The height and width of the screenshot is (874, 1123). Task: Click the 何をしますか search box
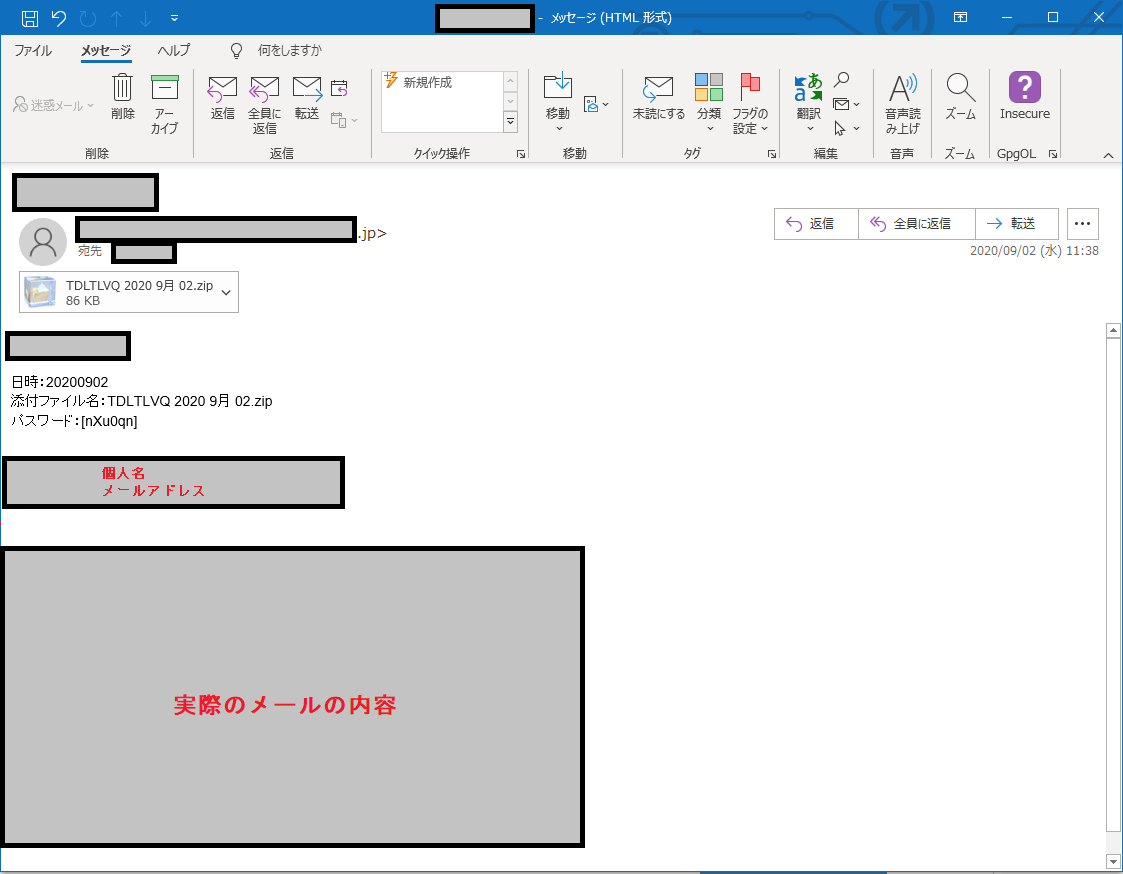(289, 50)
